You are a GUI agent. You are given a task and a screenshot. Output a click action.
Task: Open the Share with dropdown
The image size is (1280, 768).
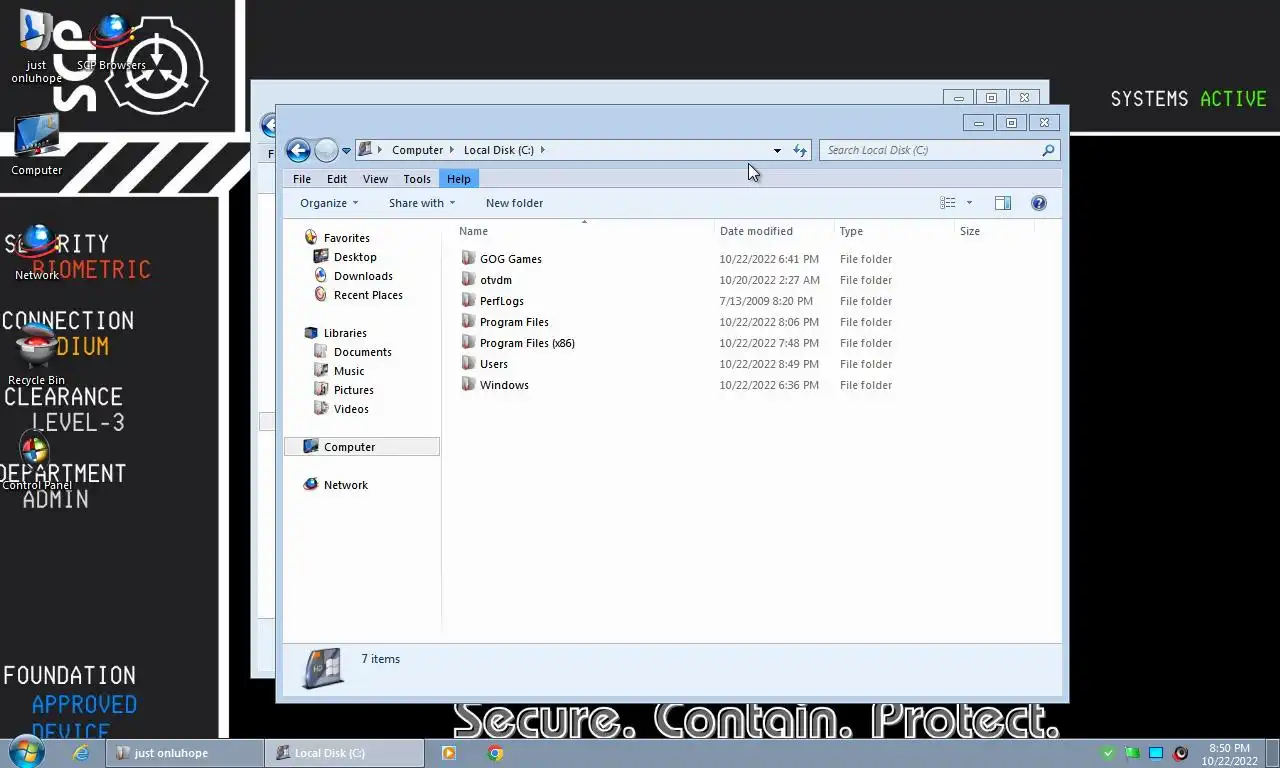422,203
